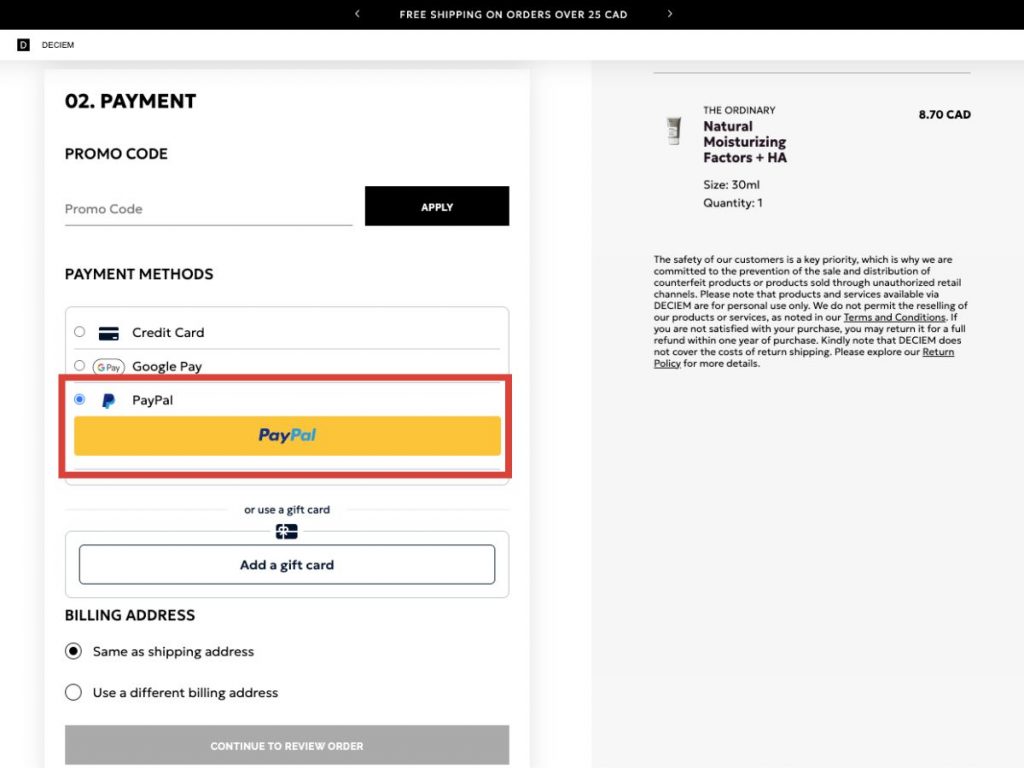Choose Google Pay as payment method
The width and height of the screenshot is (1024, 768).
point(80,366)
